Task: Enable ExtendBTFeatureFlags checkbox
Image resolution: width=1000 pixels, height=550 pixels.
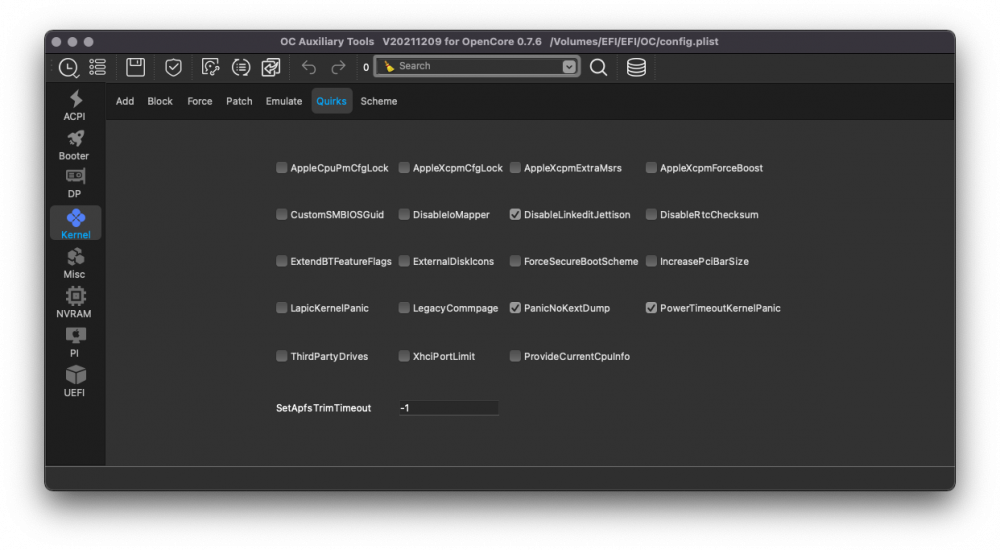Action: click(281, 261)
